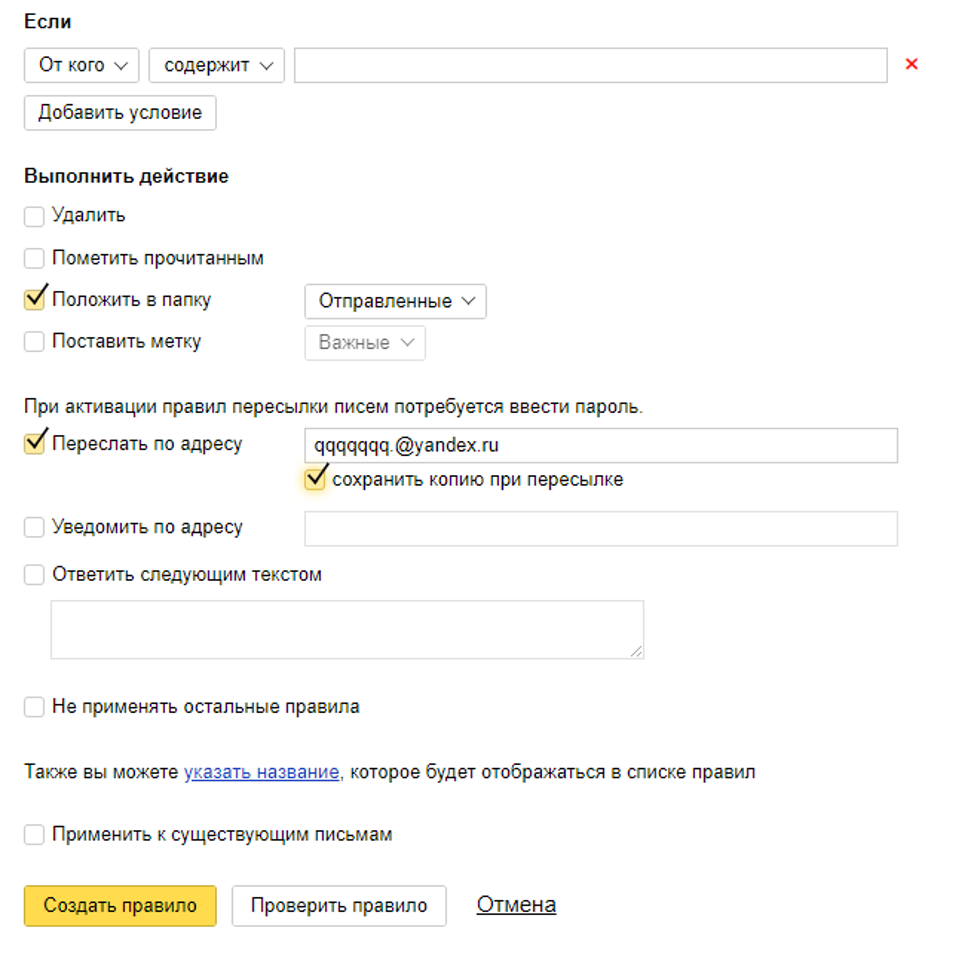Tick the "Пометить прочитанным" checkbox
The height and width of the screenshot is (954, 972).
pyautogui.click(x=34, y=259)
